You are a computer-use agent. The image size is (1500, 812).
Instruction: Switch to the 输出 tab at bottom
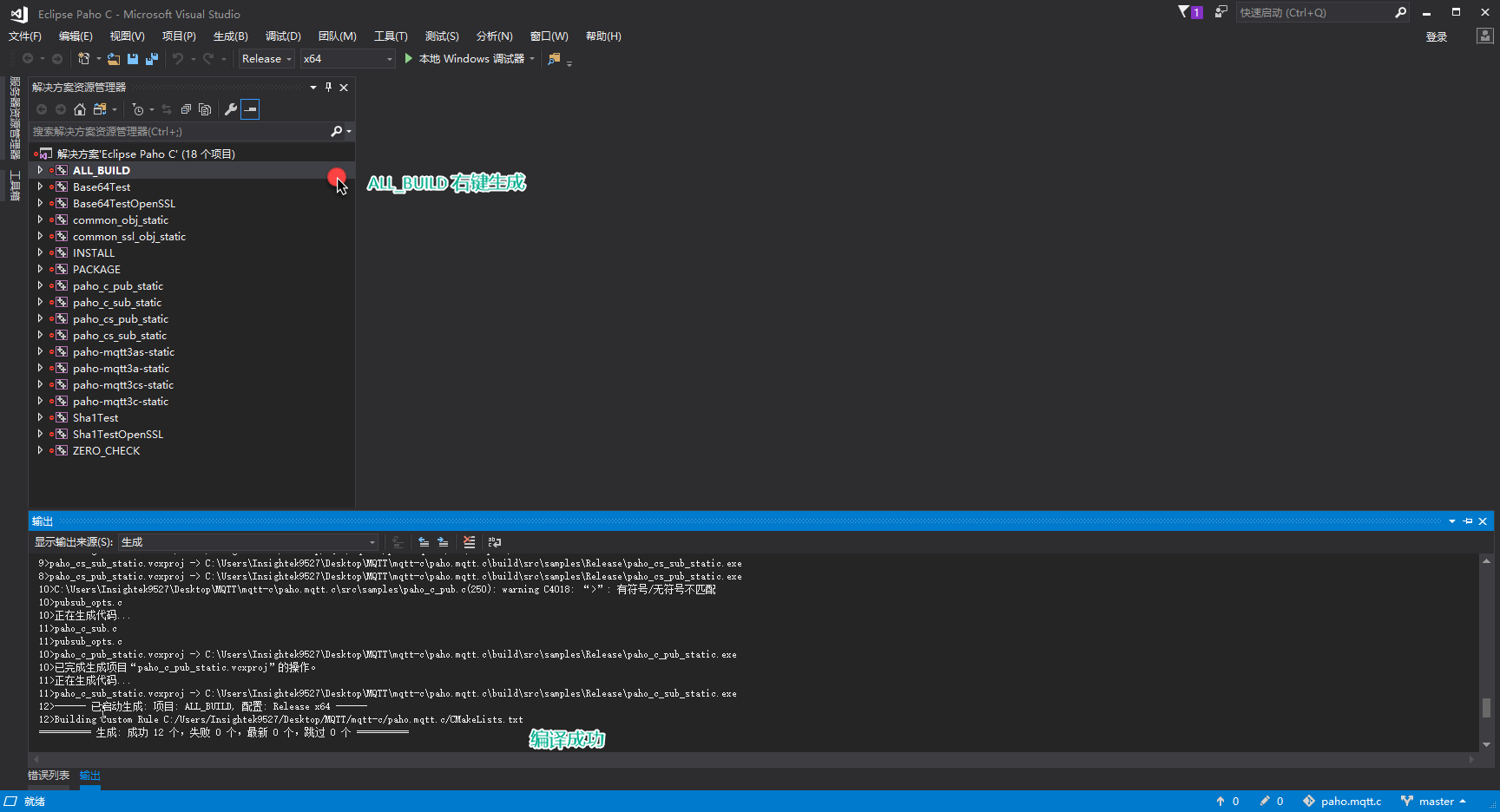[x=90, y=776]
